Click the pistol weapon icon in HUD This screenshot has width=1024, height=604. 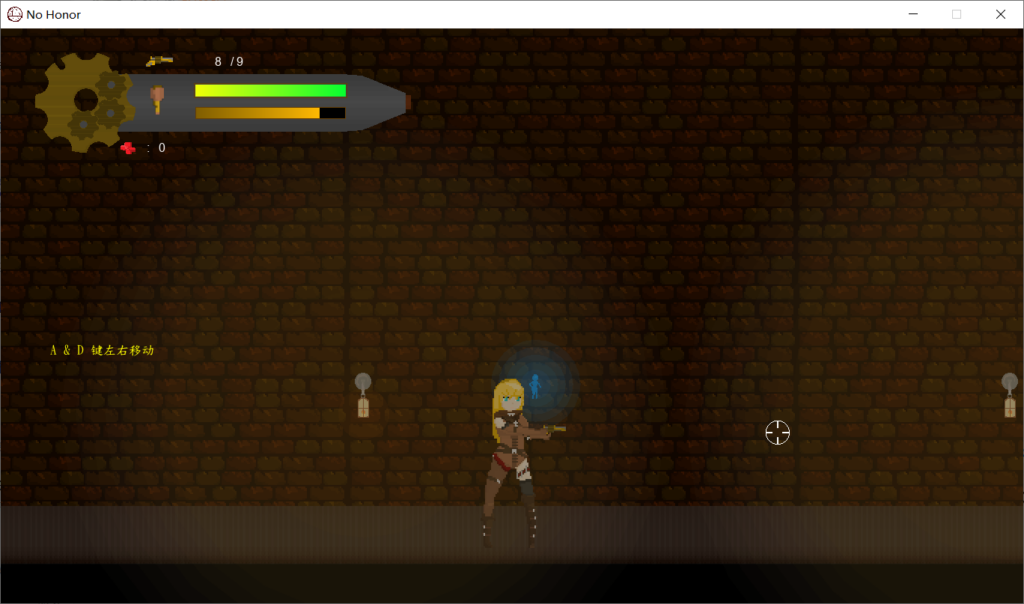tap(159, 61)
